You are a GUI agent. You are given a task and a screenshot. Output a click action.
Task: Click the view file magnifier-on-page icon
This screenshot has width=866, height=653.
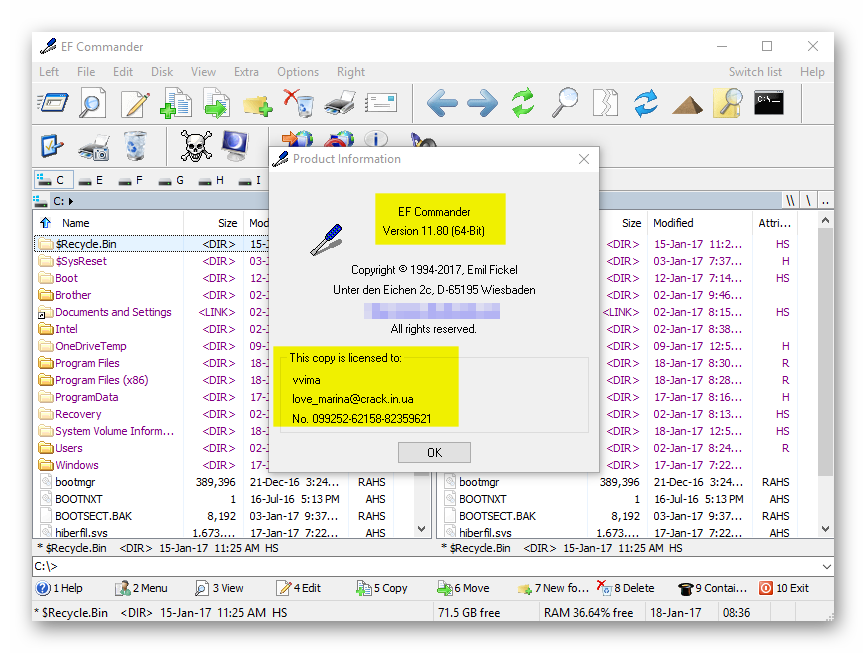point(93,103)
